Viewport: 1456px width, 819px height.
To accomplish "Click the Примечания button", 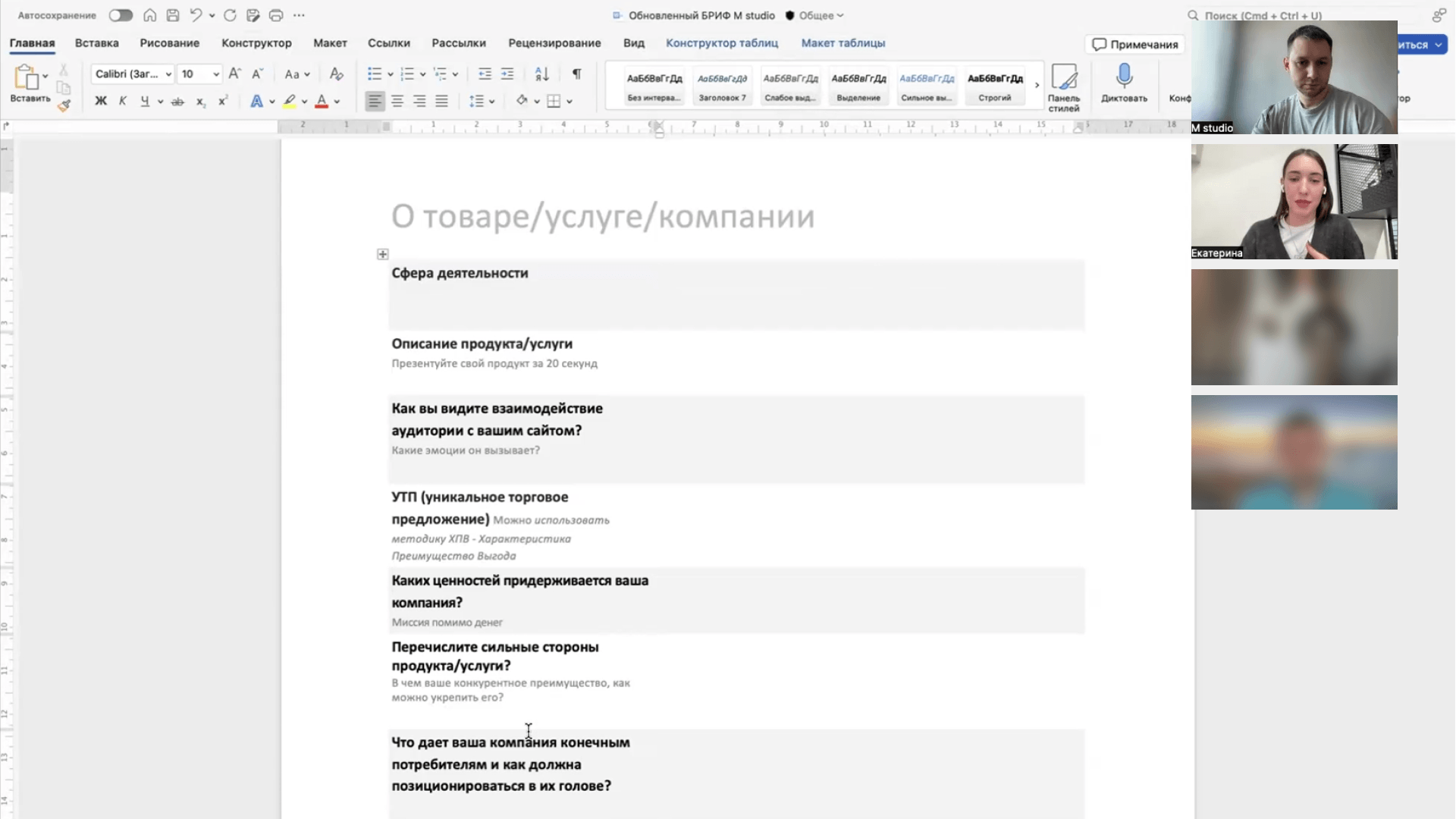I will tap(1134, 45).
